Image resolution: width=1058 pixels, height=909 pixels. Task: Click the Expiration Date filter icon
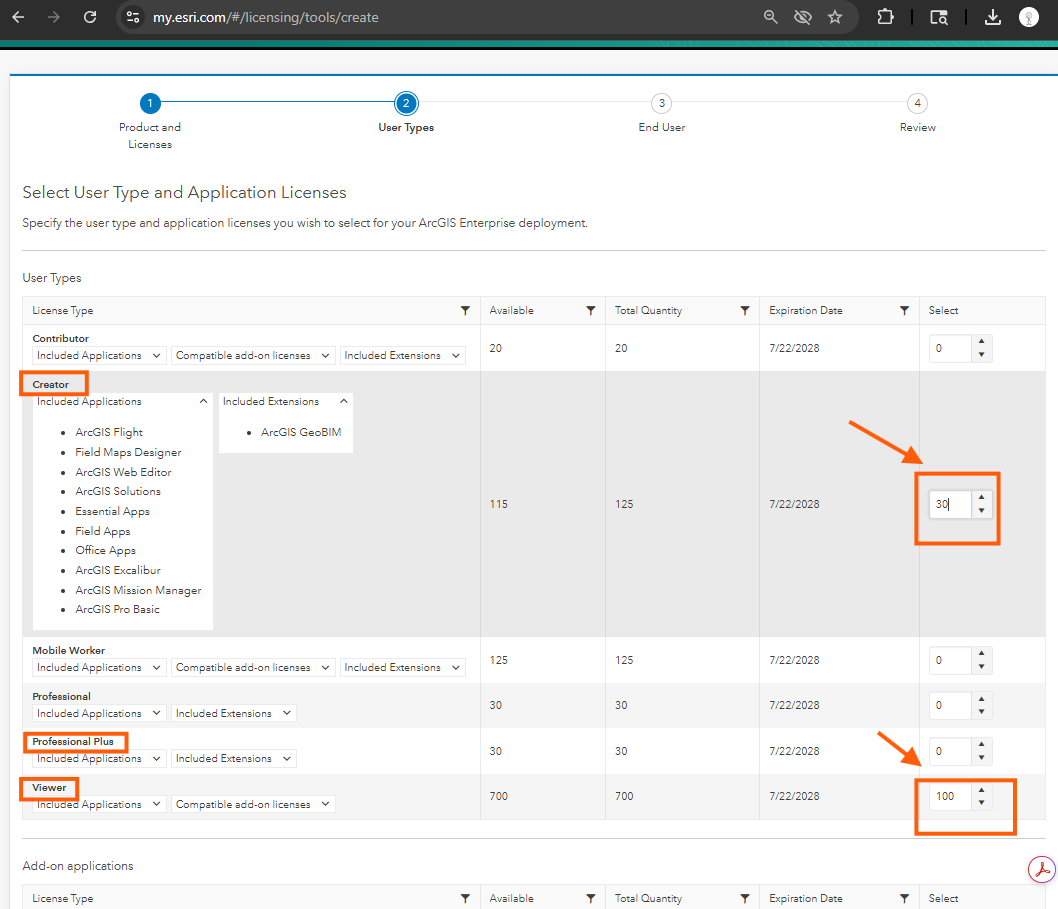(x=904, y=311)
